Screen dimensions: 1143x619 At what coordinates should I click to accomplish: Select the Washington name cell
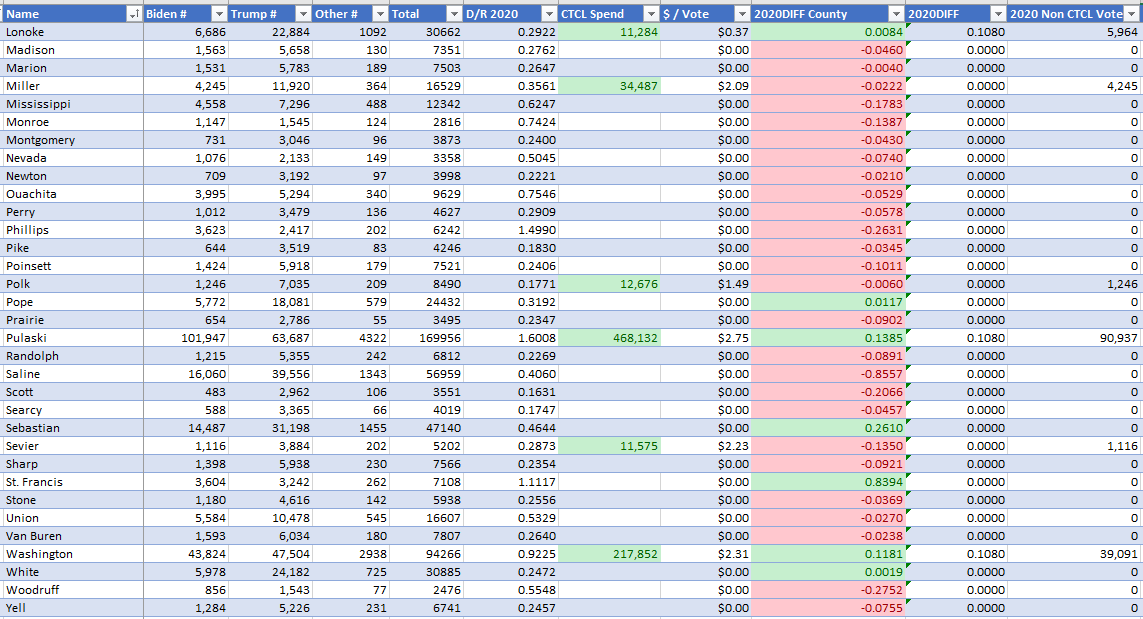(x=72, y=554)
